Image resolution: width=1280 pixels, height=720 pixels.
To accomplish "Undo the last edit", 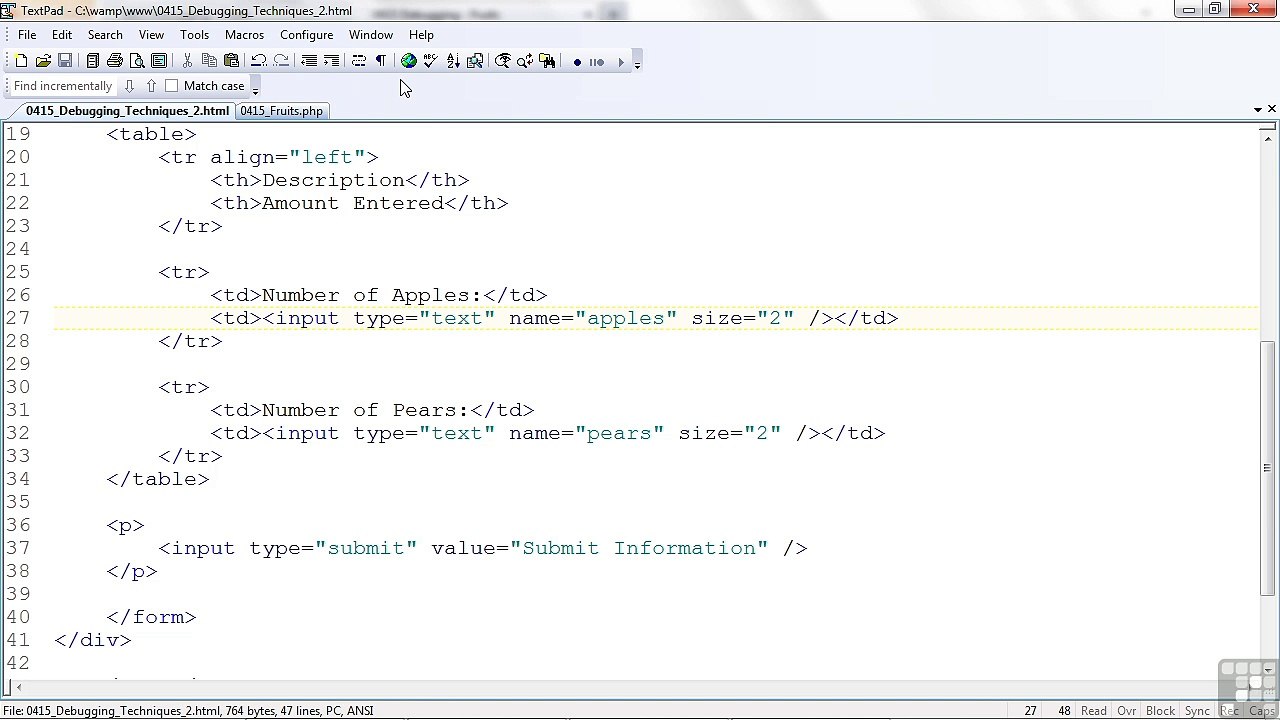I will tap(259, 62).
